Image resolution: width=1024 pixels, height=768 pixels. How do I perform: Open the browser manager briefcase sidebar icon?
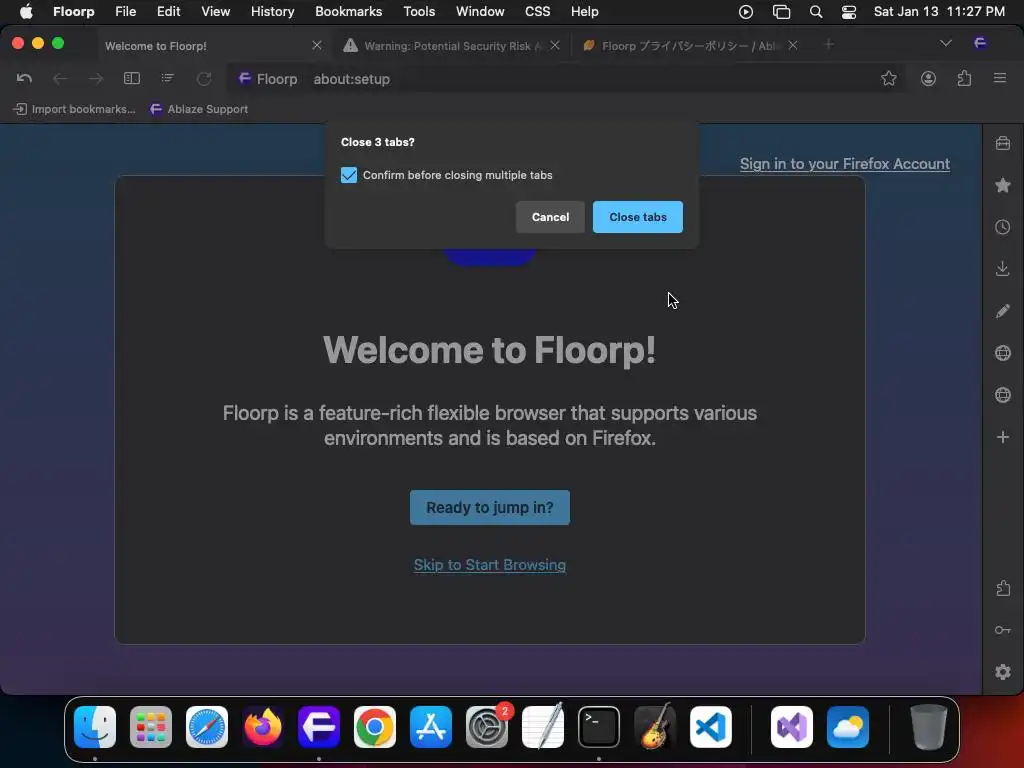tap(1002, 143)
